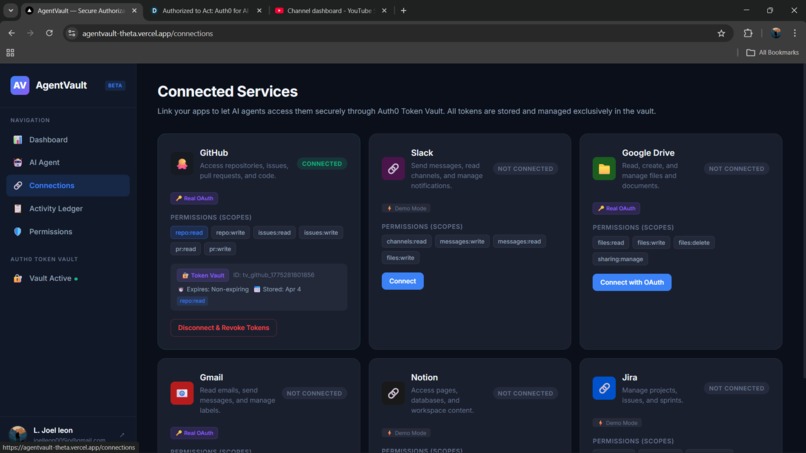The height and width of the screenshot is (453, 806).
Task: Open the tab search dropdown
Action: coord(10,10)
